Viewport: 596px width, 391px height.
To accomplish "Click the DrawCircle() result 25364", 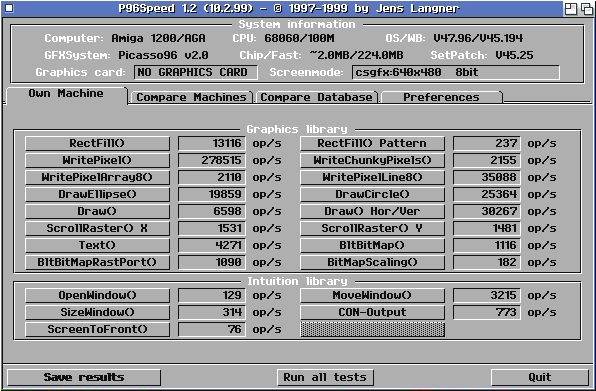I will 487,194.
